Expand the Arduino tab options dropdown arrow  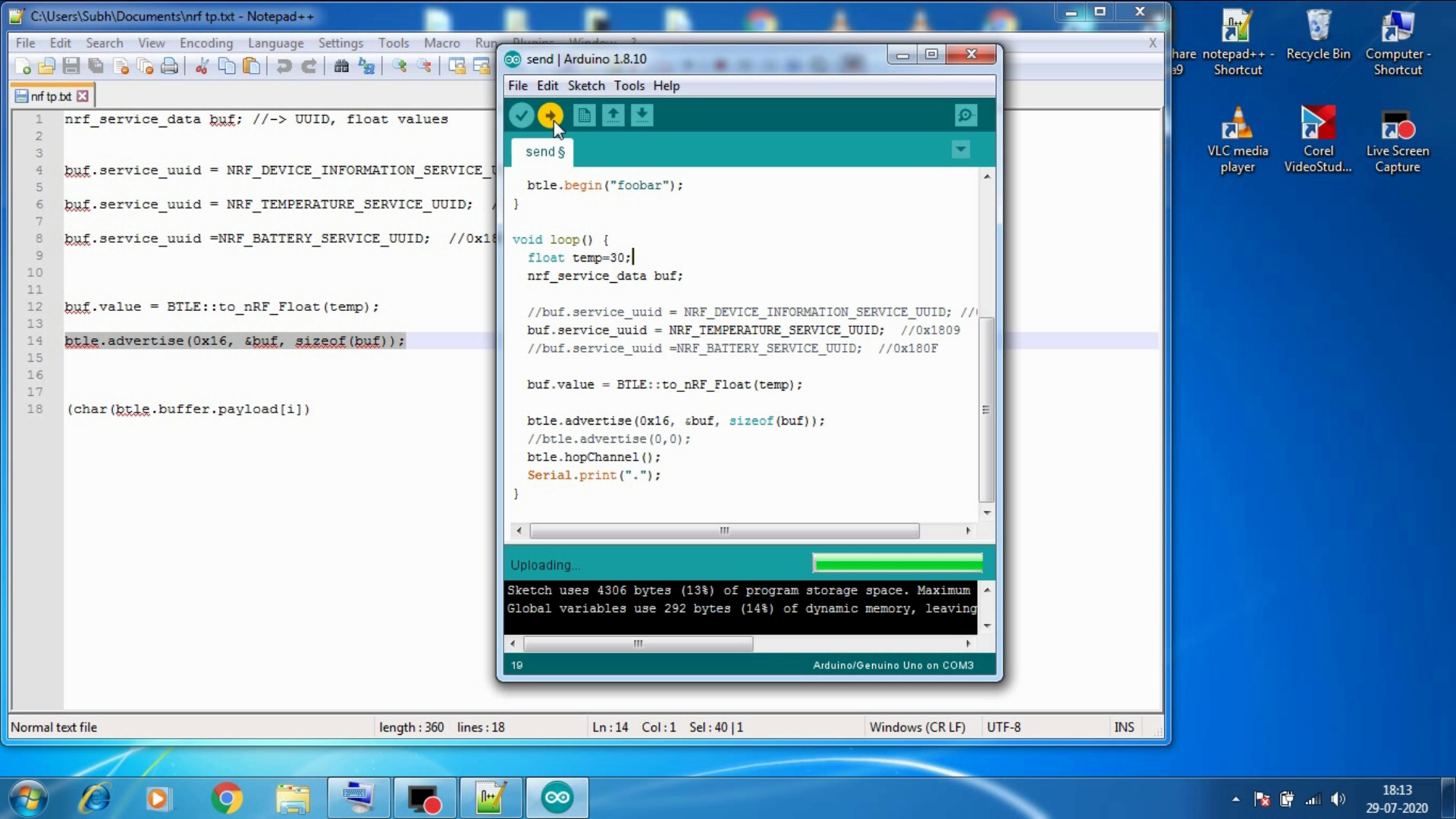click(961, 149)
